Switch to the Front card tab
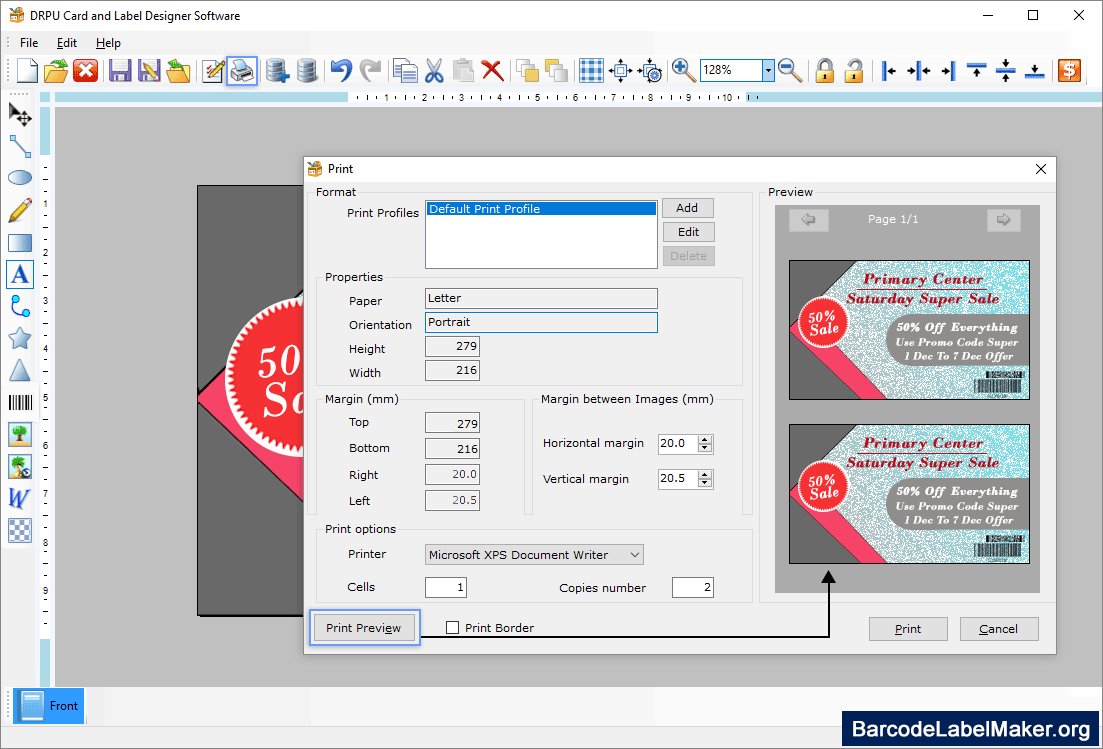Screen dimensions: 1103x749 (49, 705)
